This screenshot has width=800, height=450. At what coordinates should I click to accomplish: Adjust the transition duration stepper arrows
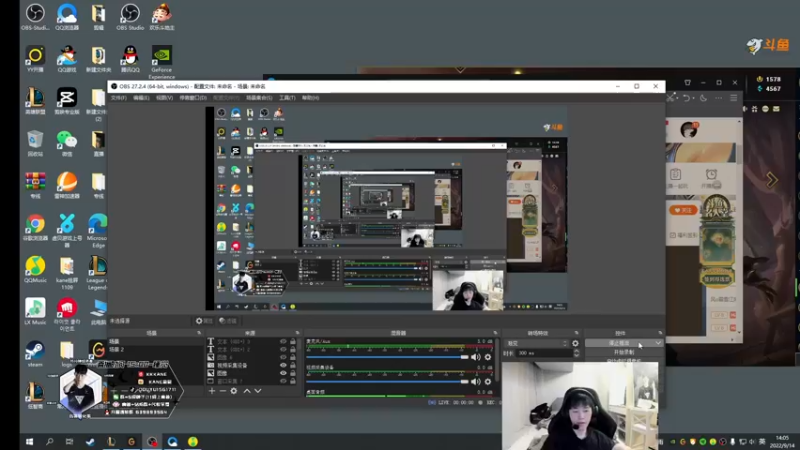576,353
